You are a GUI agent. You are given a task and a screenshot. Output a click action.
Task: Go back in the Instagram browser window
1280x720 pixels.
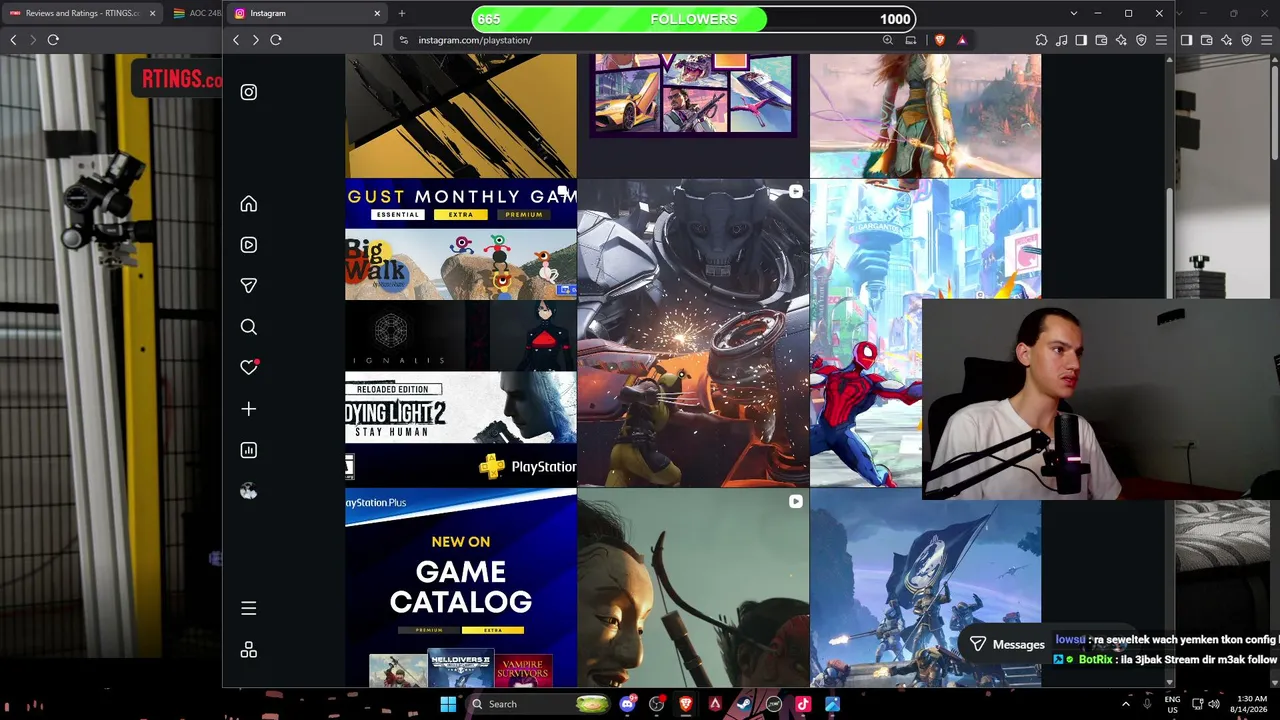[x=236, y=40]
